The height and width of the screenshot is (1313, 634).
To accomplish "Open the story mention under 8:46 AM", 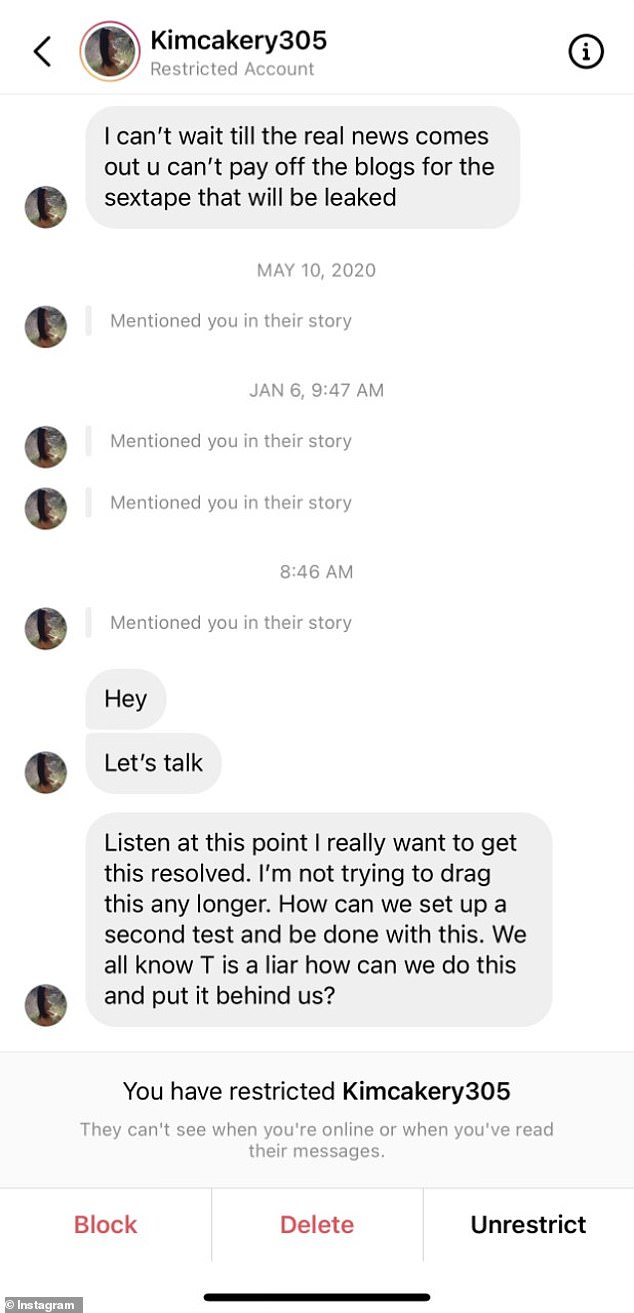I will tap(230, 623).
